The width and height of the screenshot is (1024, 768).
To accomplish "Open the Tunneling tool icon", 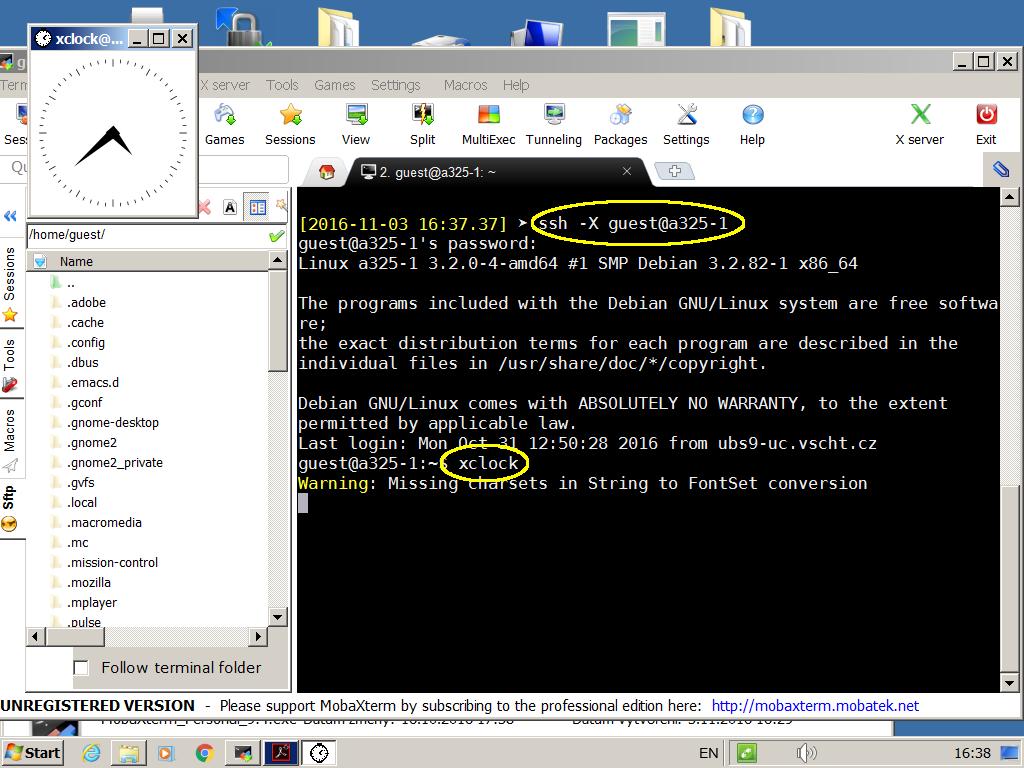I will click(554, 124).
